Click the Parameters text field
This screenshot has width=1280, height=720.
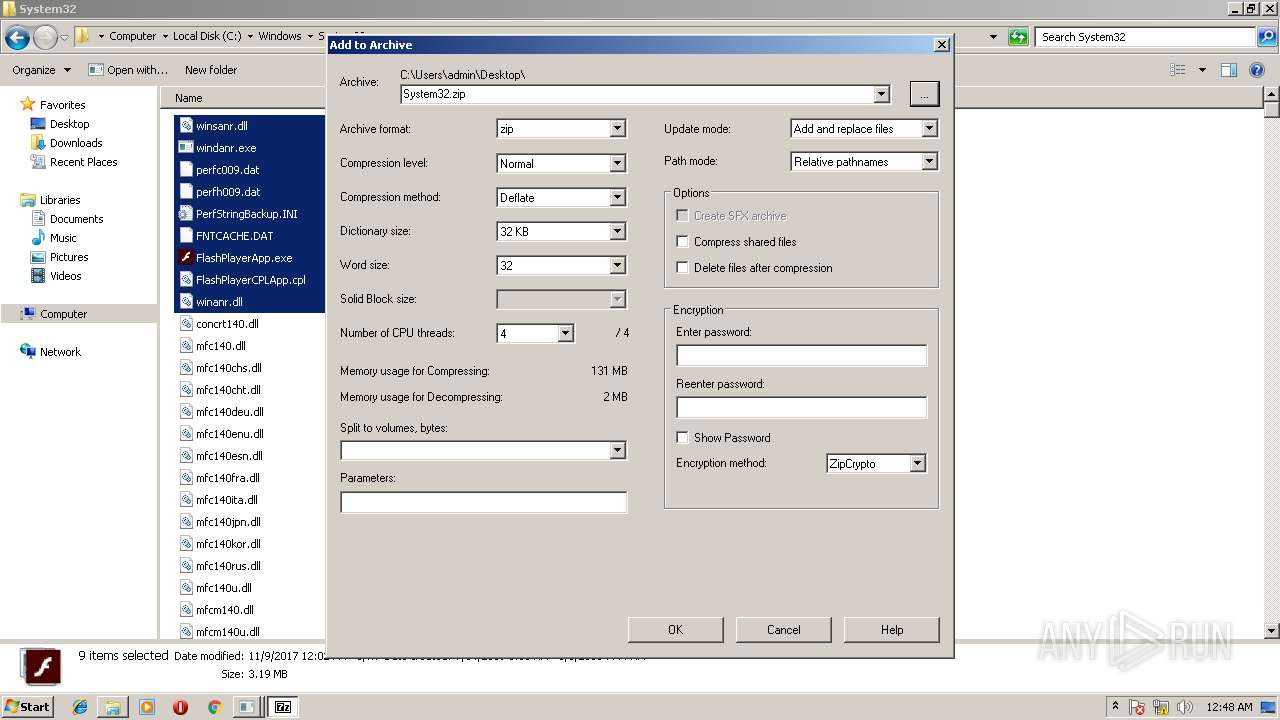tap(483, 502)
